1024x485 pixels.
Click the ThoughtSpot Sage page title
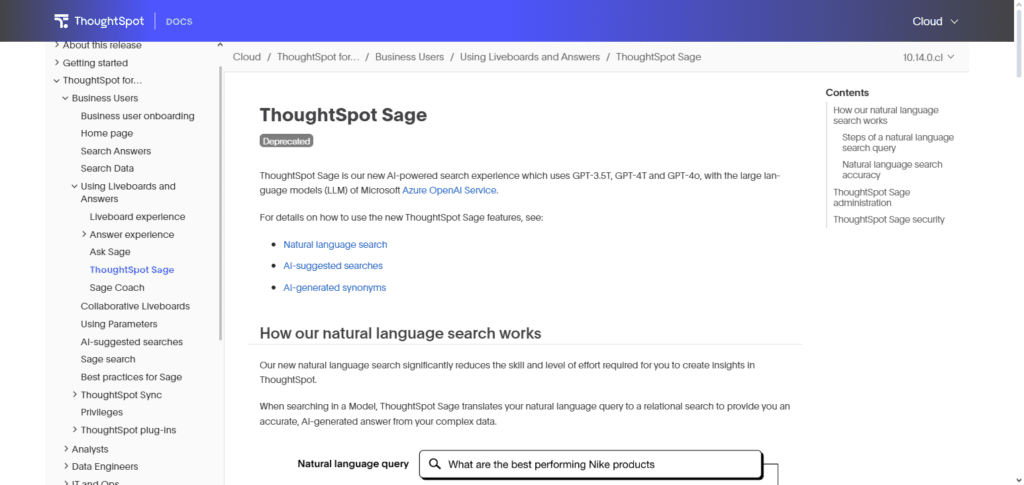coord(343,115)
